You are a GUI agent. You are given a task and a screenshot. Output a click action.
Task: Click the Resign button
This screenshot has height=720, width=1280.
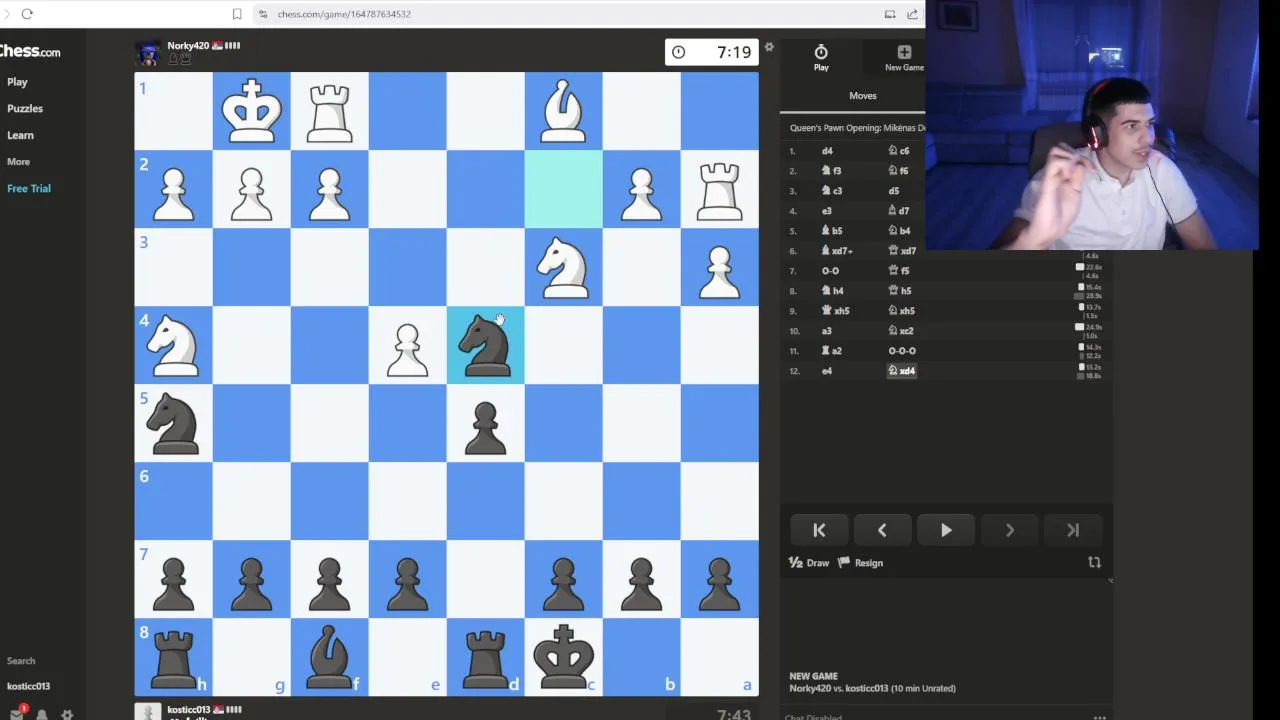[861, 563]
